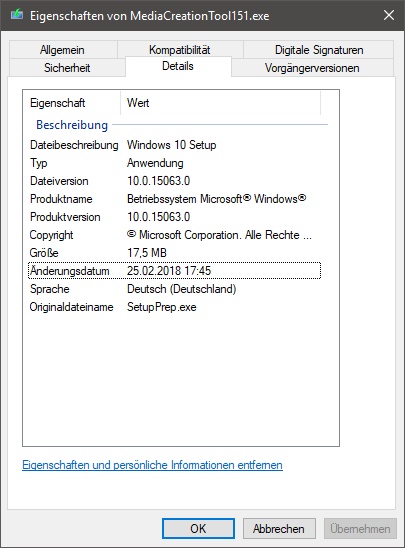Switch to the Allgemein tab
Image resolution: width=405 pixels, height=548 pixels.
(62, 50)
